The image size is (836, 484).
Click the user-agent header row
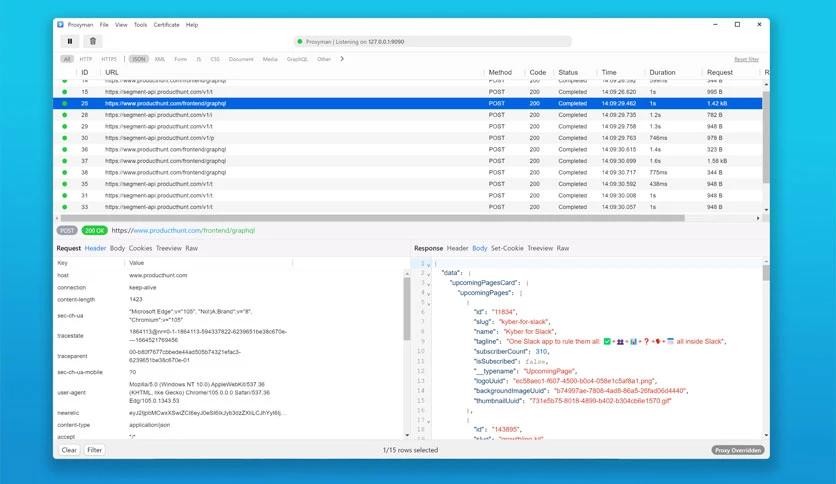point(229,392)
